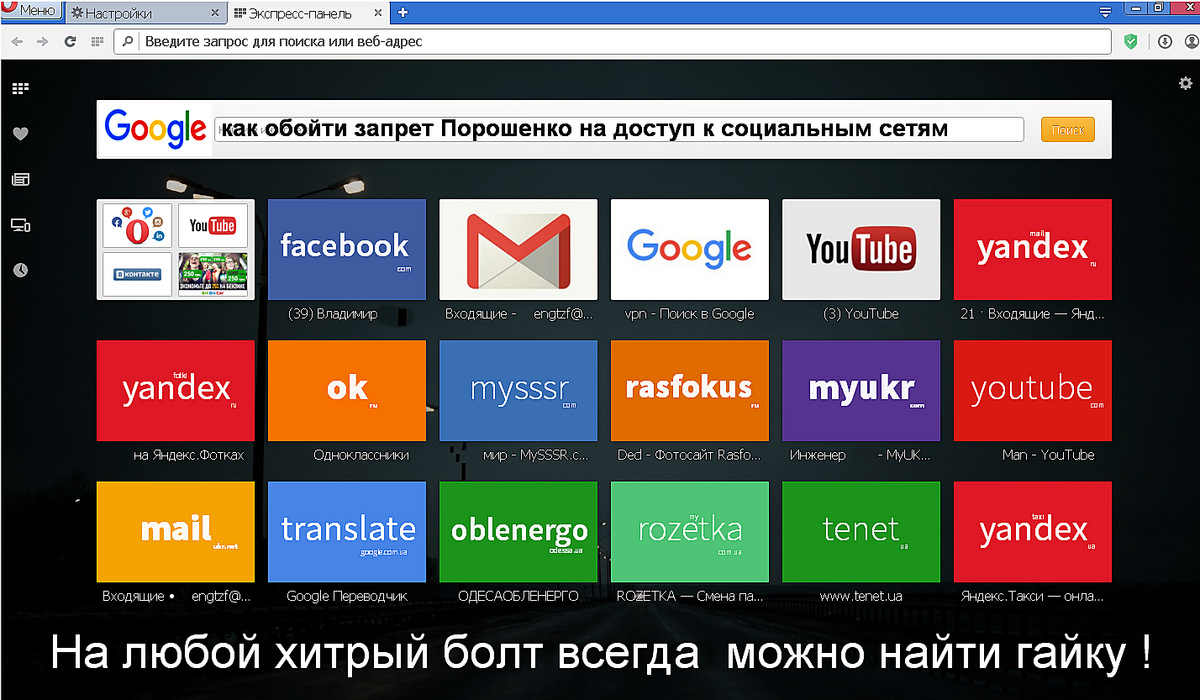
Task: Open the rozetka tile
Action: click(x=689, y=532)
